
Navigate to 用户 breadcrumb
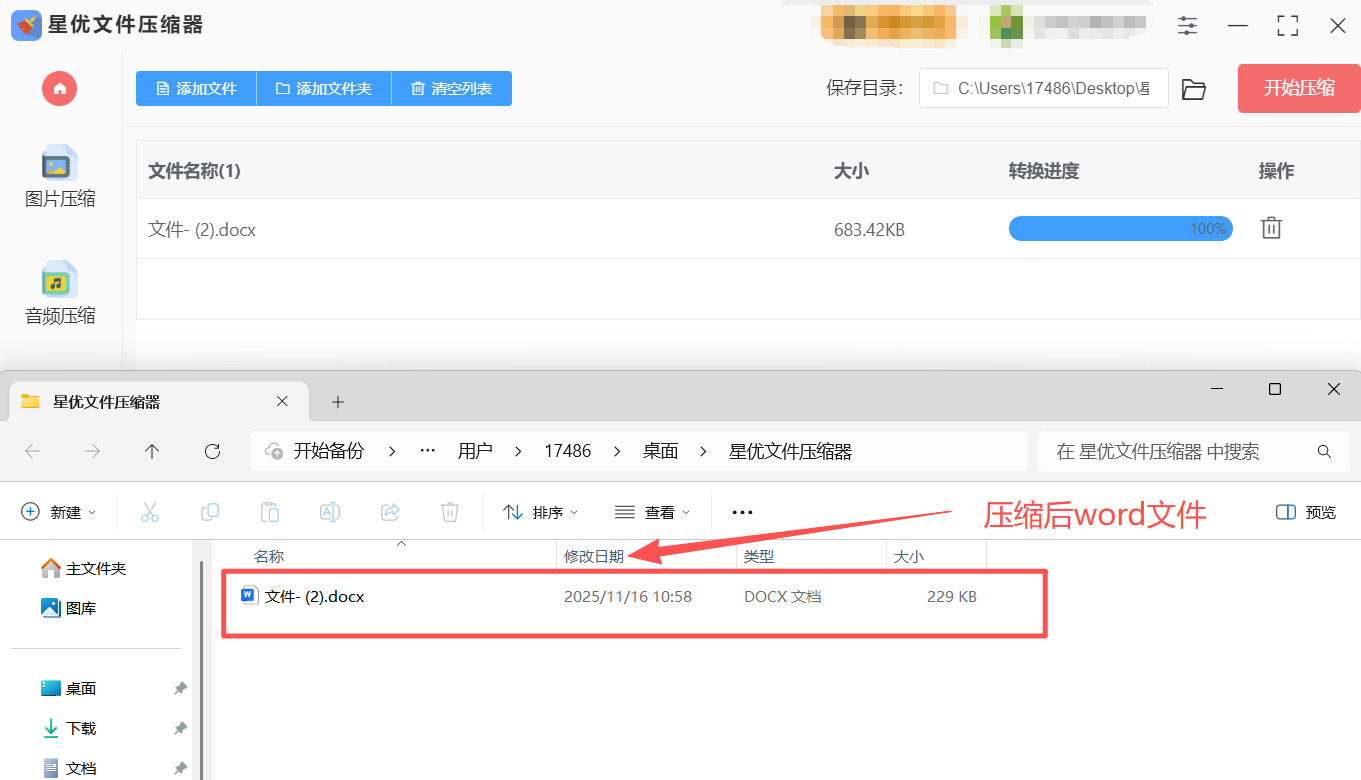click(475, 451)
